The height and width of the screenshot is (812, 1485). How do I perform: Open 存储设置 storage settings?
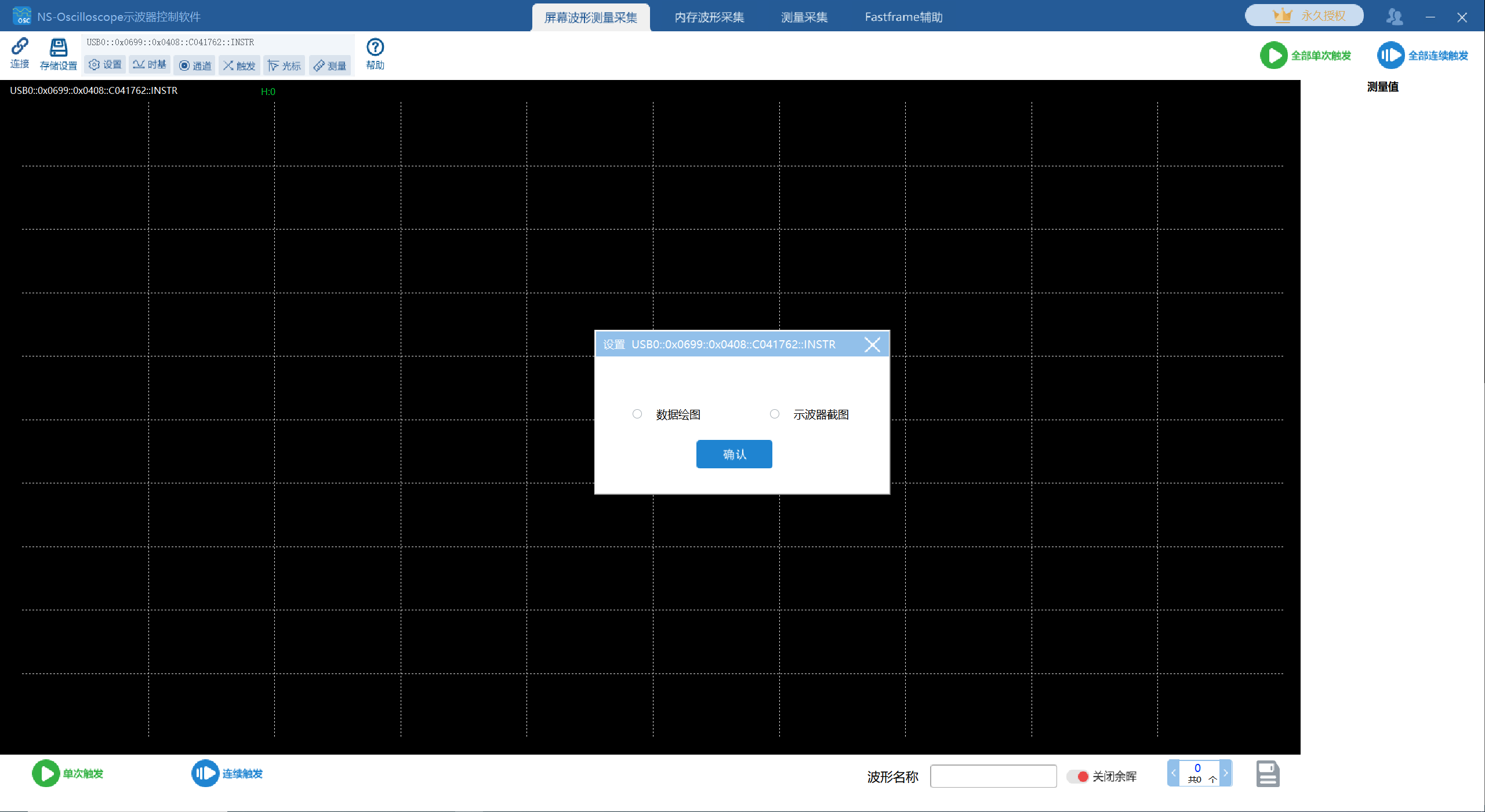[x=58, y=54]
